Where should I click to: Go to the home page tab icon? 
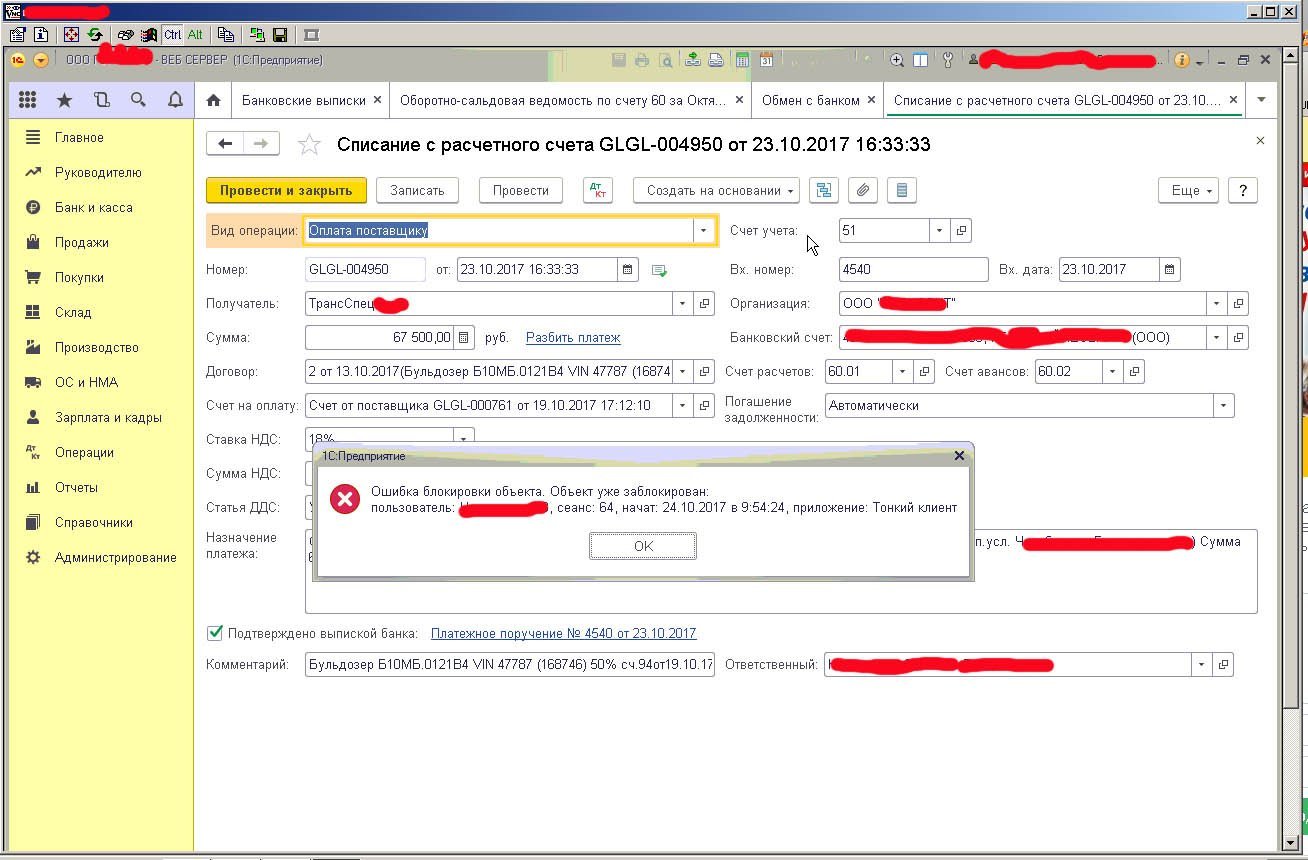click(212, 100)
